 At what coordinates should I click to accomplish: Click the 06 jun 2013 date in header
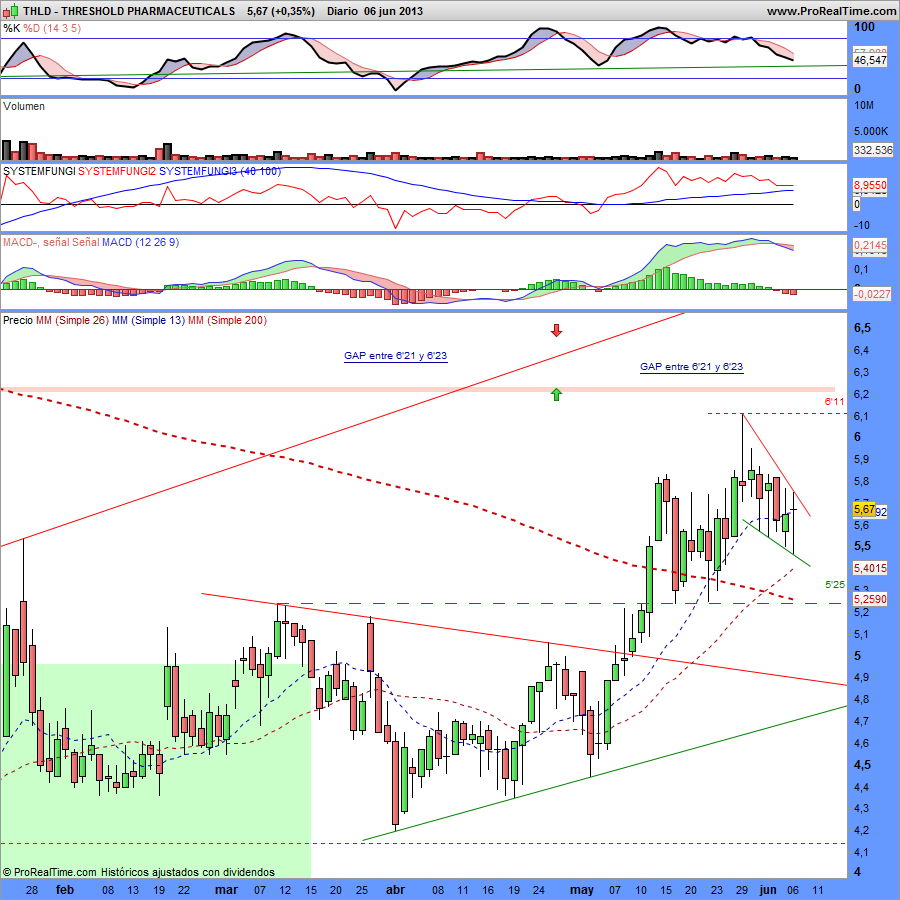coord(393,11)
